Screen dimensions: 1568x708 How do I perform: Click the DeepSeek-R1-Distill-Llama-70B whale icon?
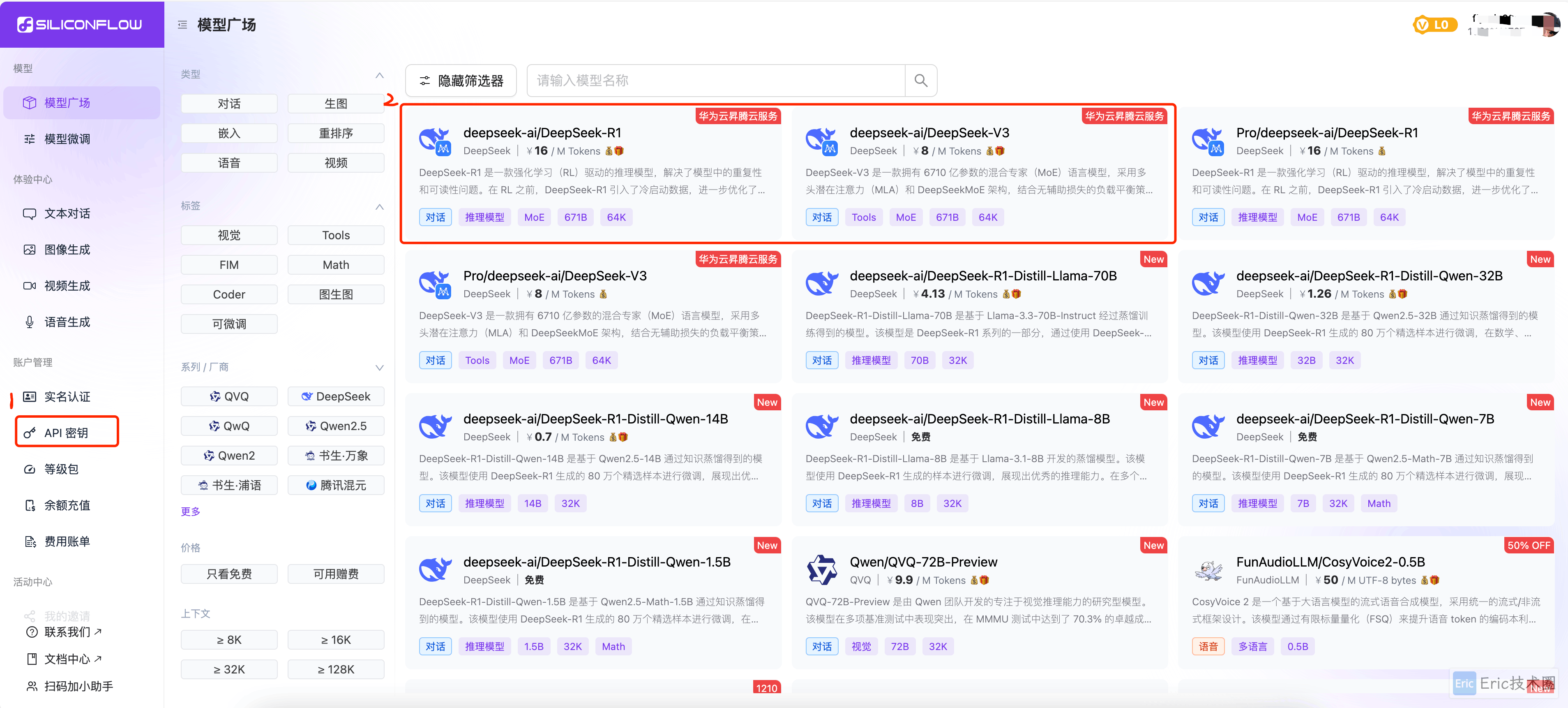point(821,283)
